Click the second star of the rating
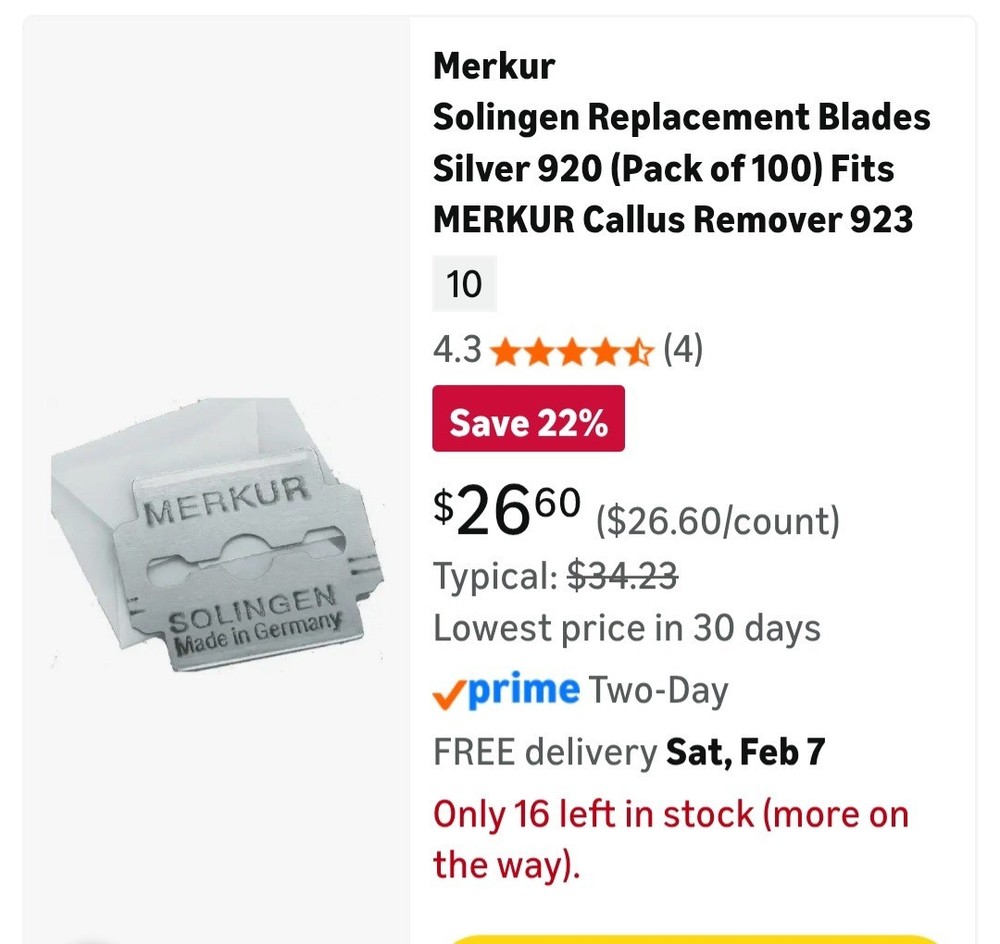The height and width of the screenshot is (944, 1000). pos(539,351)
